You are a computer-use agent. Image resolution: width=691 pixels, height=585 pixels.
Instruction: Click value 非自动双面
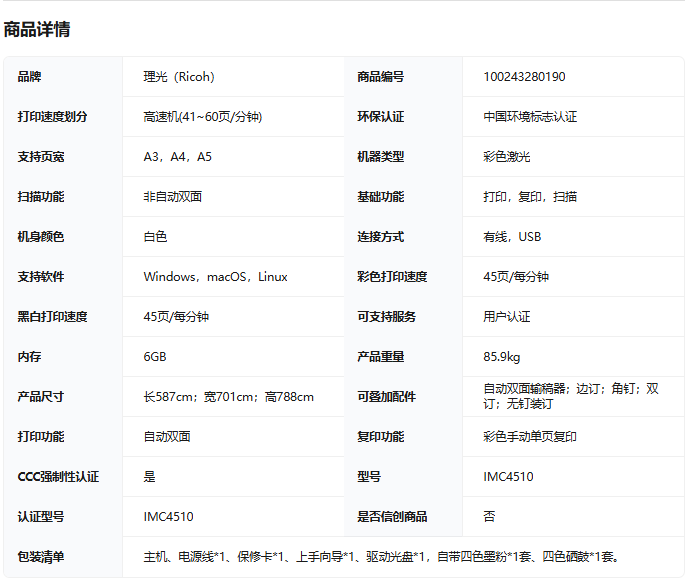(x=172, y=197)
